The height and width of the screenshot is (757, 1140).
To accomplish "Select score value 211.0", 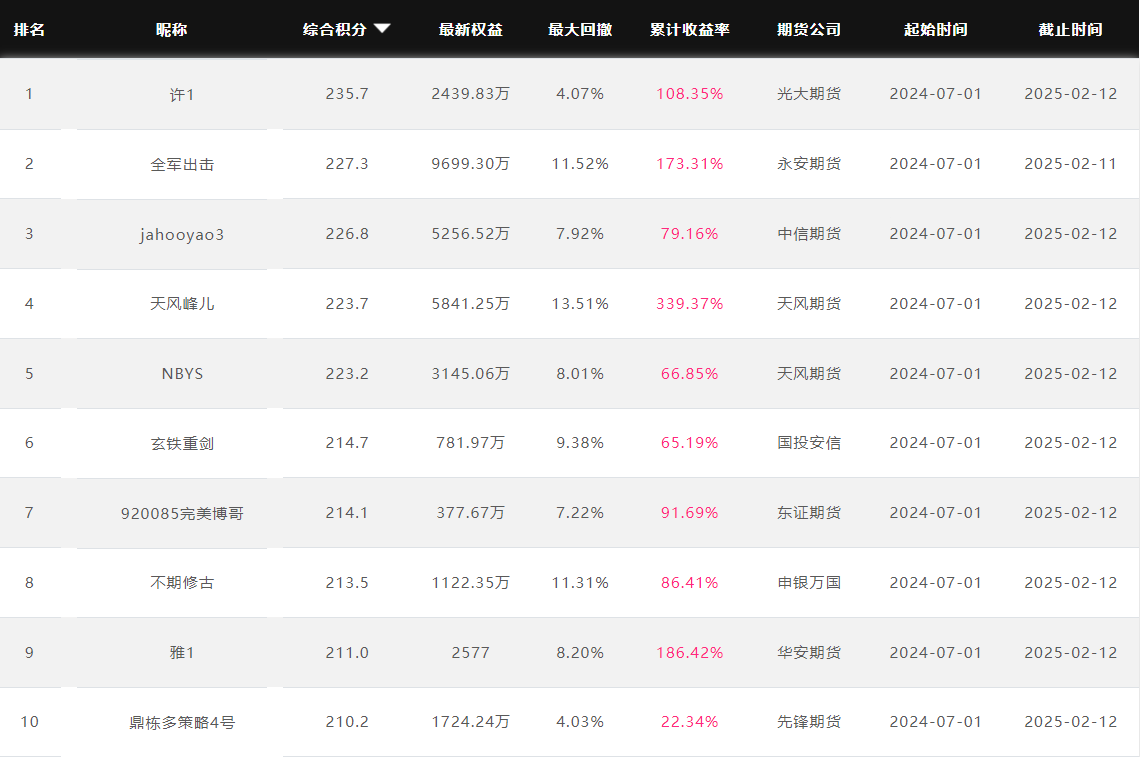I will tap(347, 652).
